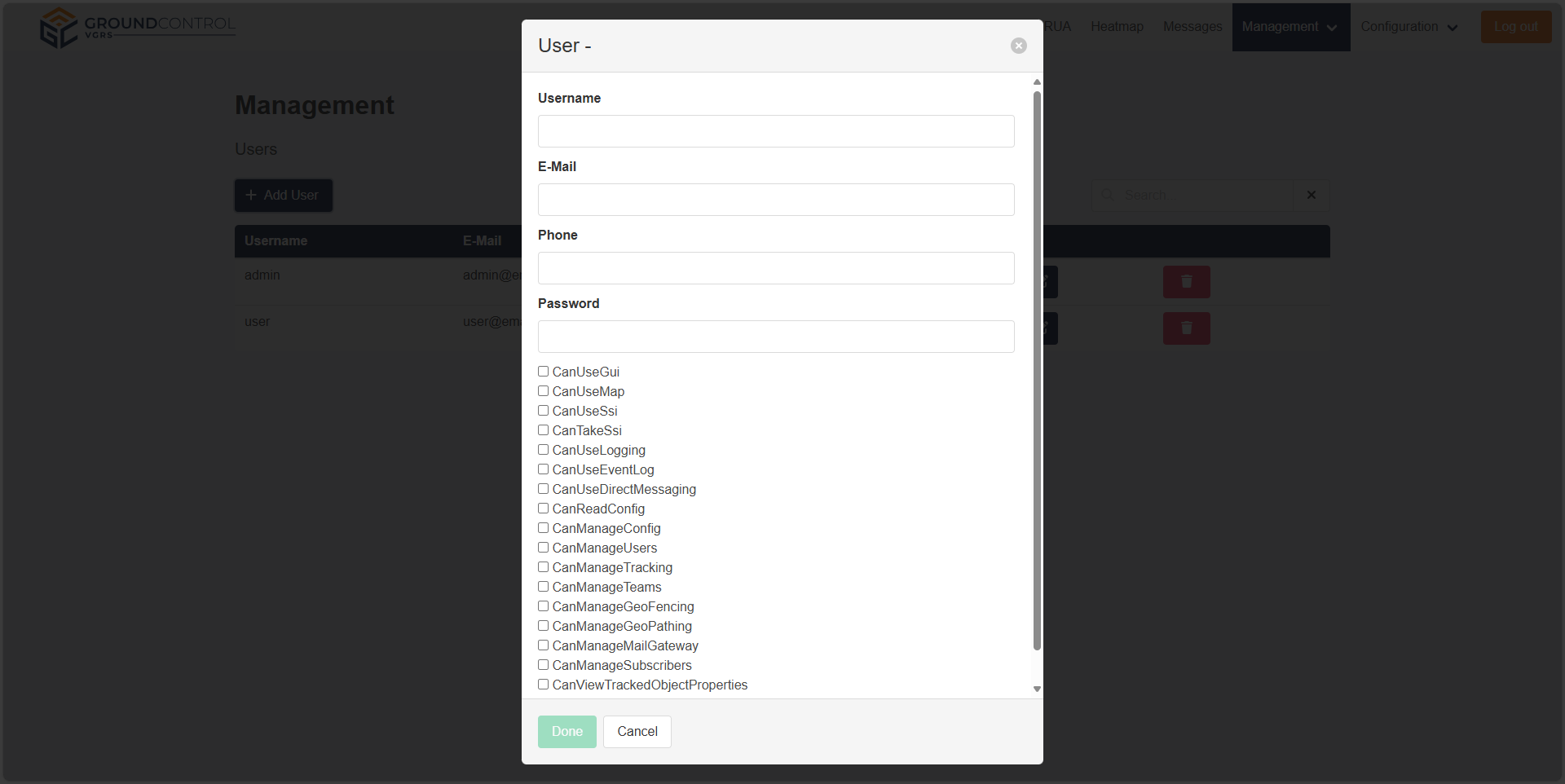
Task: Open the Management dropdown menu
Action: pos(1290,27)
